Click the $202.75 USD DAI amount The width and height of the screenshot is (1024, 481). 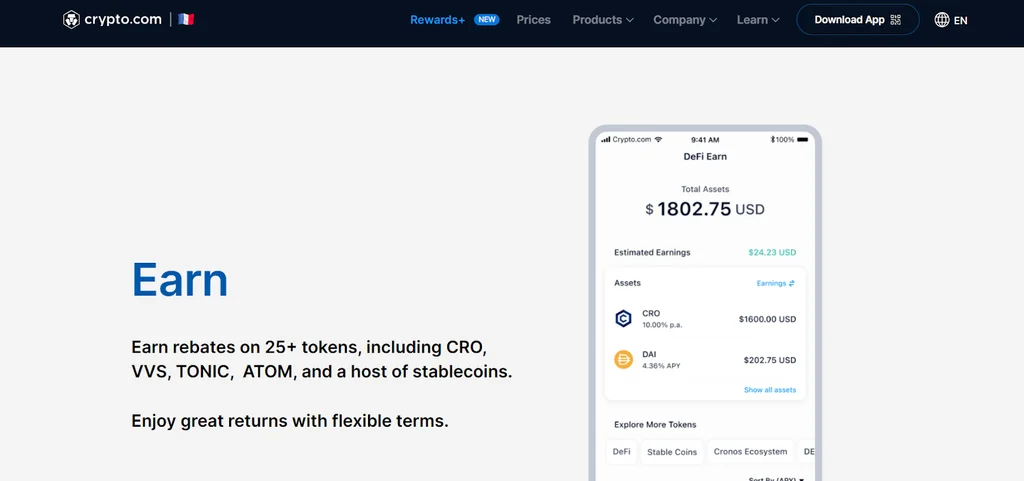[770, 360]
